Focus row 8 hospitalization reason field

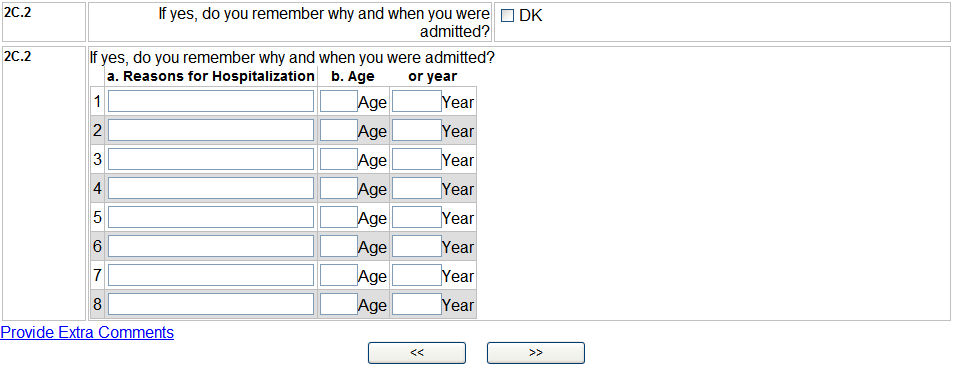coord(211,304)
